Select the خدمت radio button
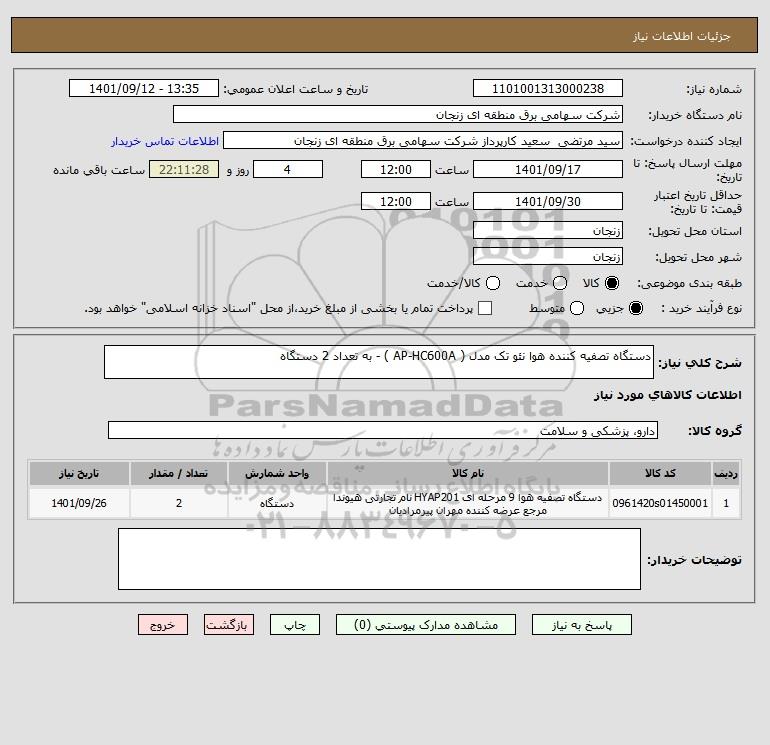 coord(560,283)
